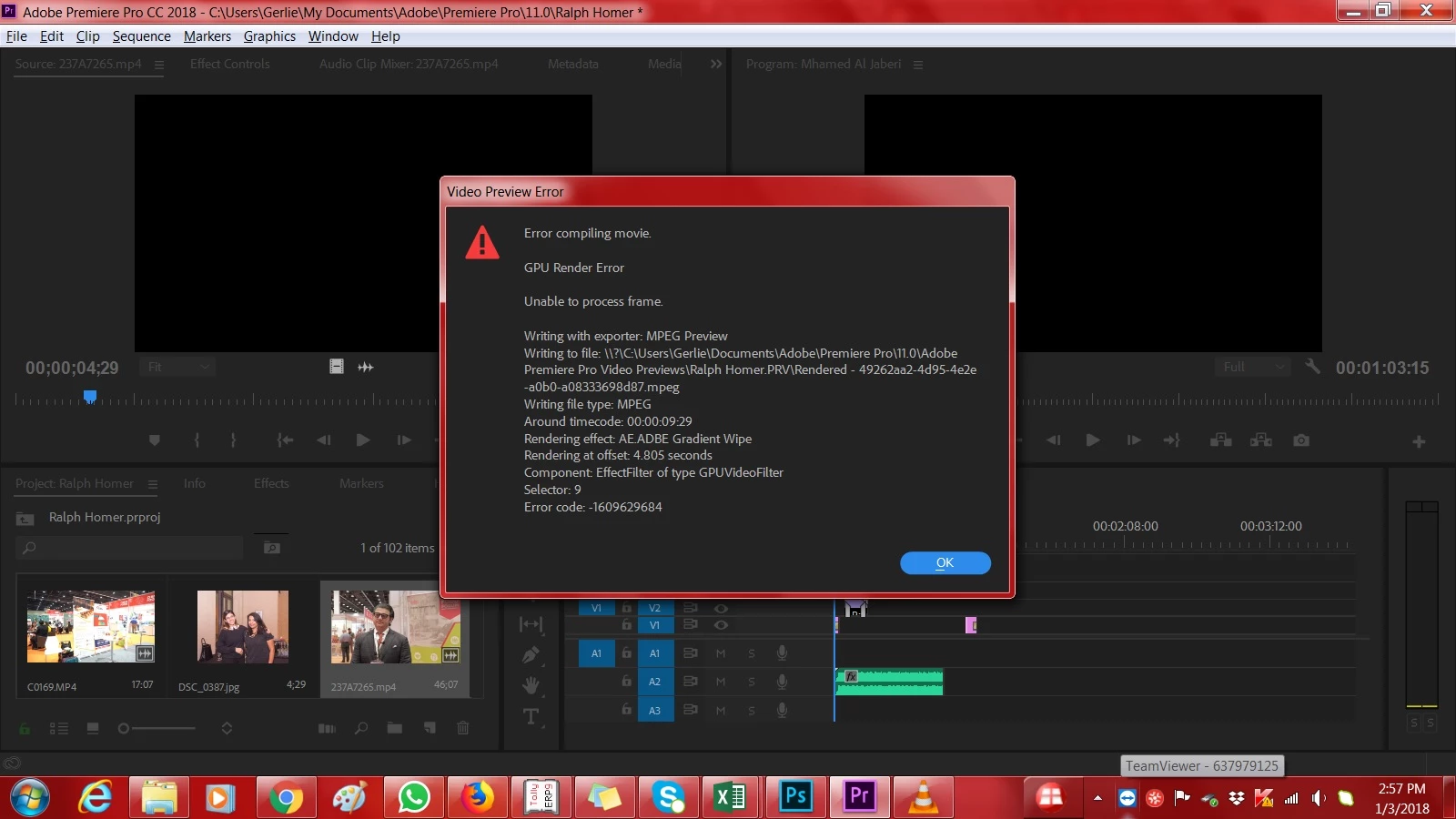
Task: Go to In point in Source monitor
Action: coord(285,440)
